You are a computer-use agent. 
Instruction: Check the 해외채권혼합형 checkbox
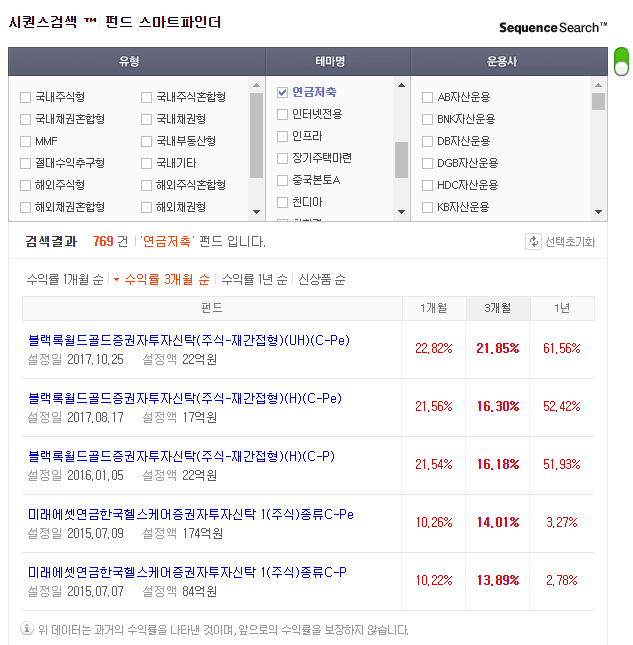(26, 207)
